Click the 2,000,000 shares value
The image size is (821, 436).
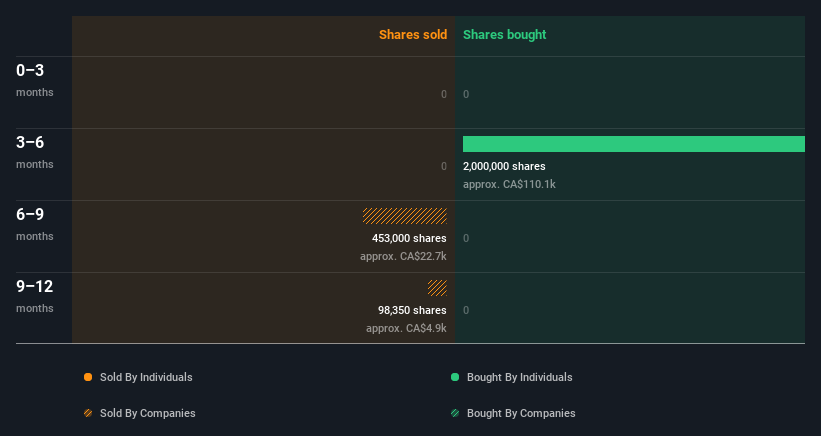(504, 166)
